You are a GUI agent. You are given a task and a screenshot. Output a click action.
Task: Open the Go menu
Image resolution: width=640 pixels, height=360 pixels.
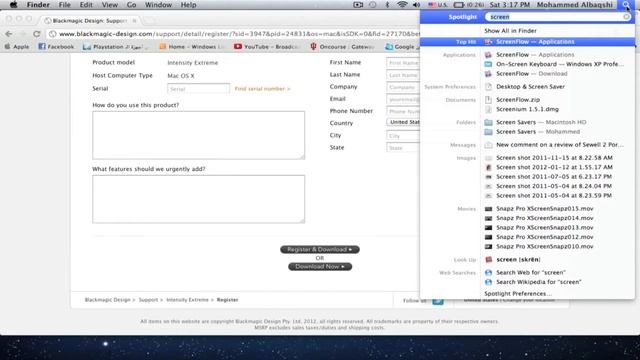tap(131, 5)
